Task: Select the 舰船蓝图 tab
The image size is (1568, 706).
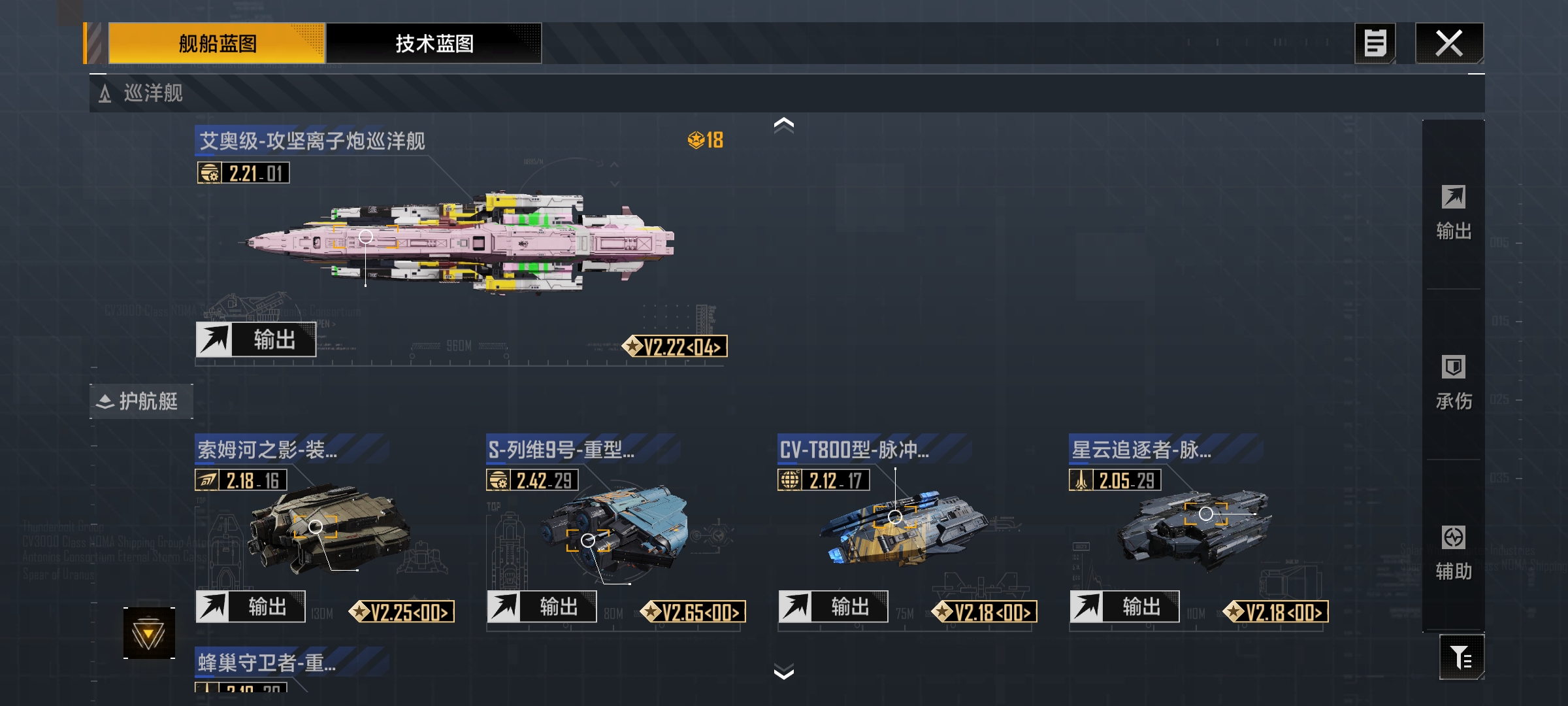Action: click(216, 43)
